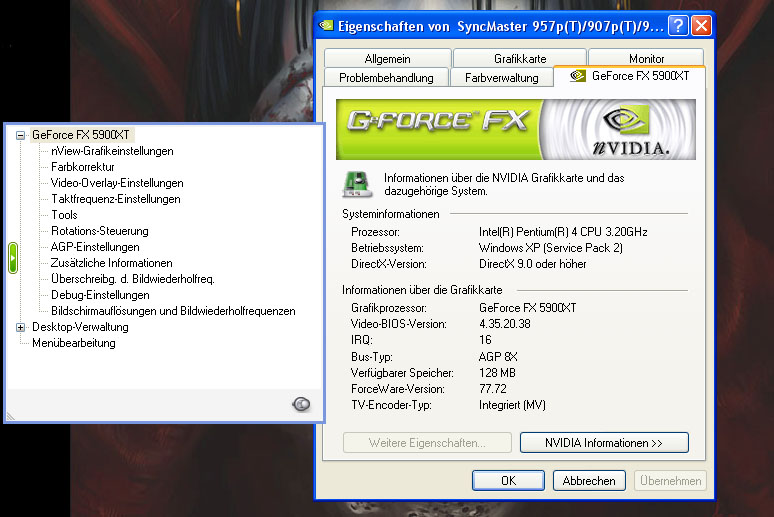Confirm with the OK button
The height and width of the screenshot is (517, 774).
pyautogui.click(x=508, y=481)
